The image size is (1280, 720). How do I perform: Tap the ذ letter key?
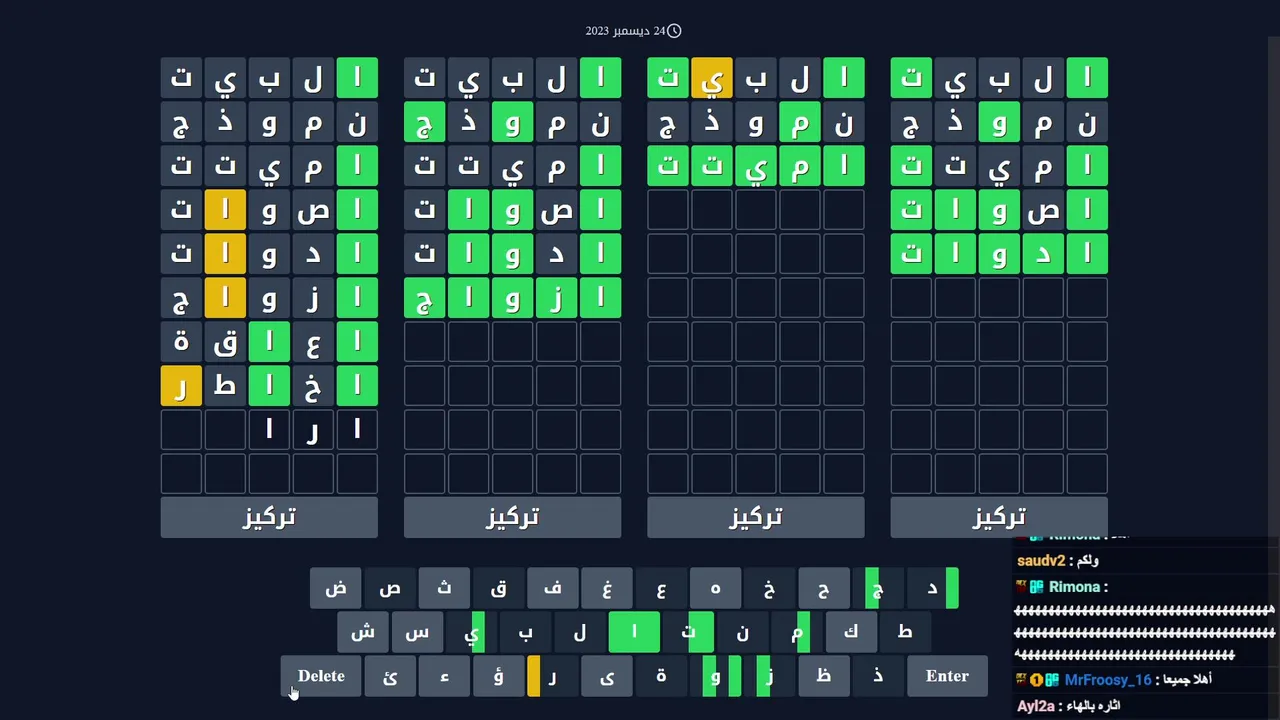pyautogui.click(x=877, y=676)
